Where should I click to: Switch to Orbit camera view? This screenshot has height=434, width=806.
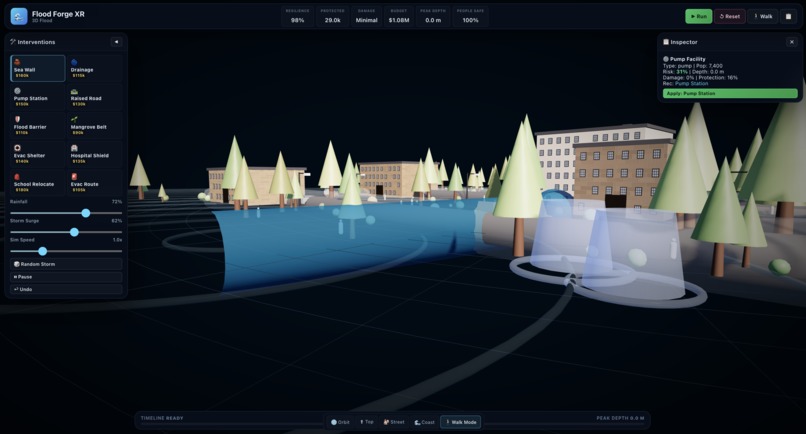(x=340, y=422)
